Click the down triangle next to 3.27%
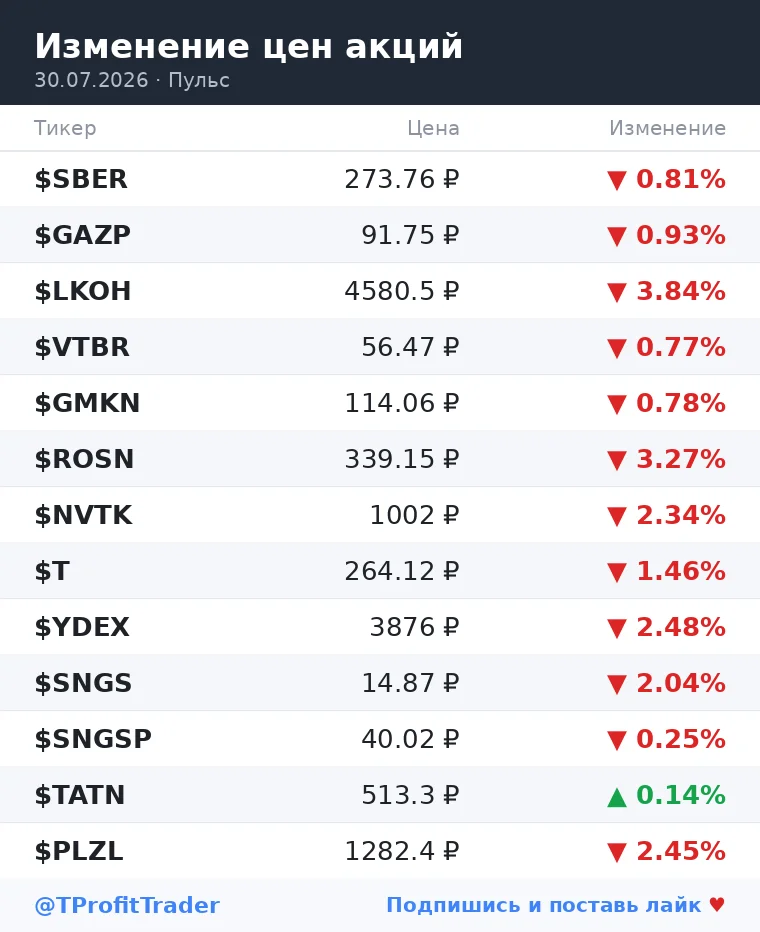Image resolution: width=760 pixels, height=932 pixels. click(x=617, y=461)
